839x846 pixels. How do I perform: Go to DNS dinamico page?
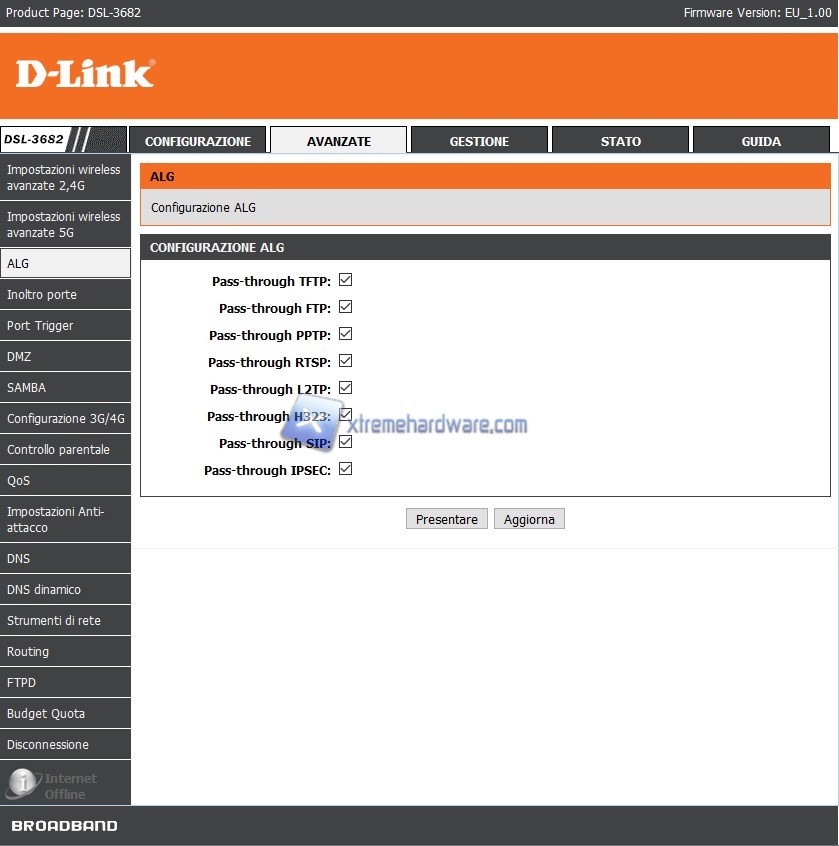(65, 589)
